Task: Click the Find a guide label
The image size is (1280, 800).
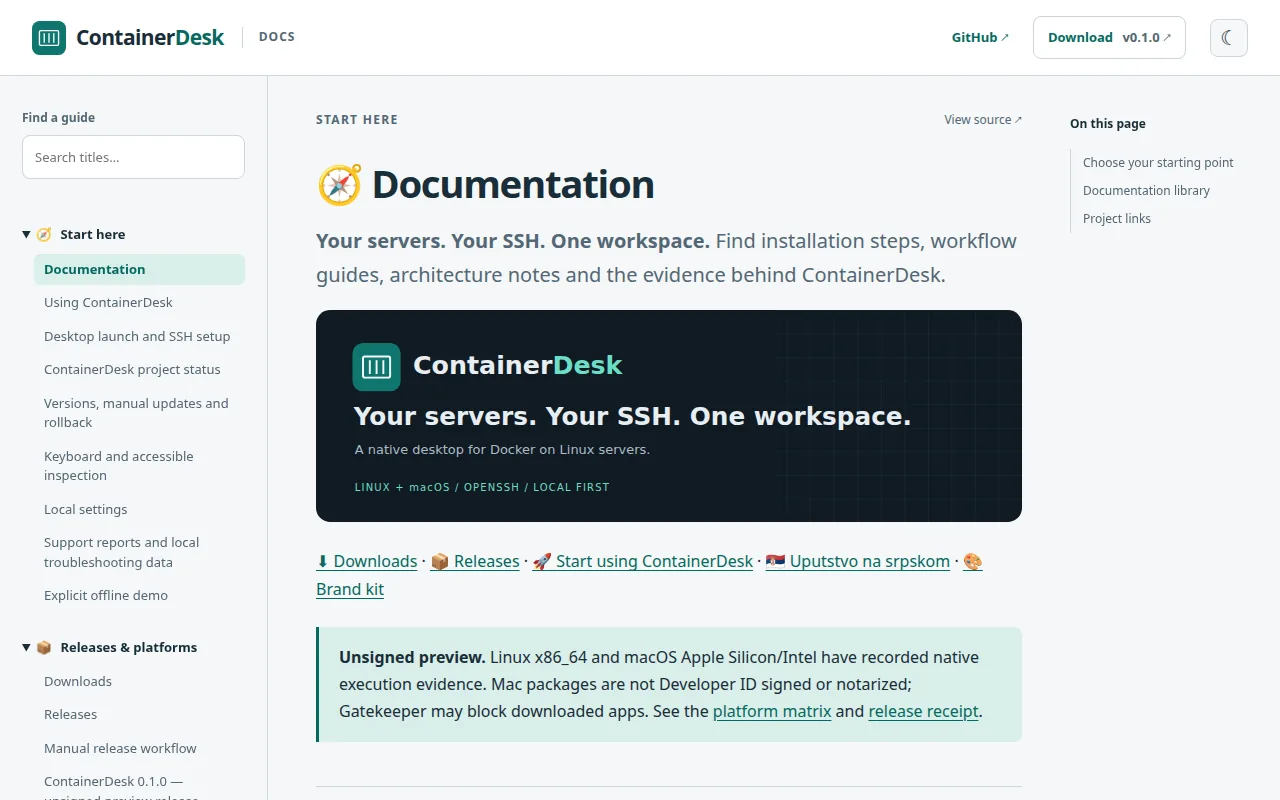Action: (x=59, y=118)
